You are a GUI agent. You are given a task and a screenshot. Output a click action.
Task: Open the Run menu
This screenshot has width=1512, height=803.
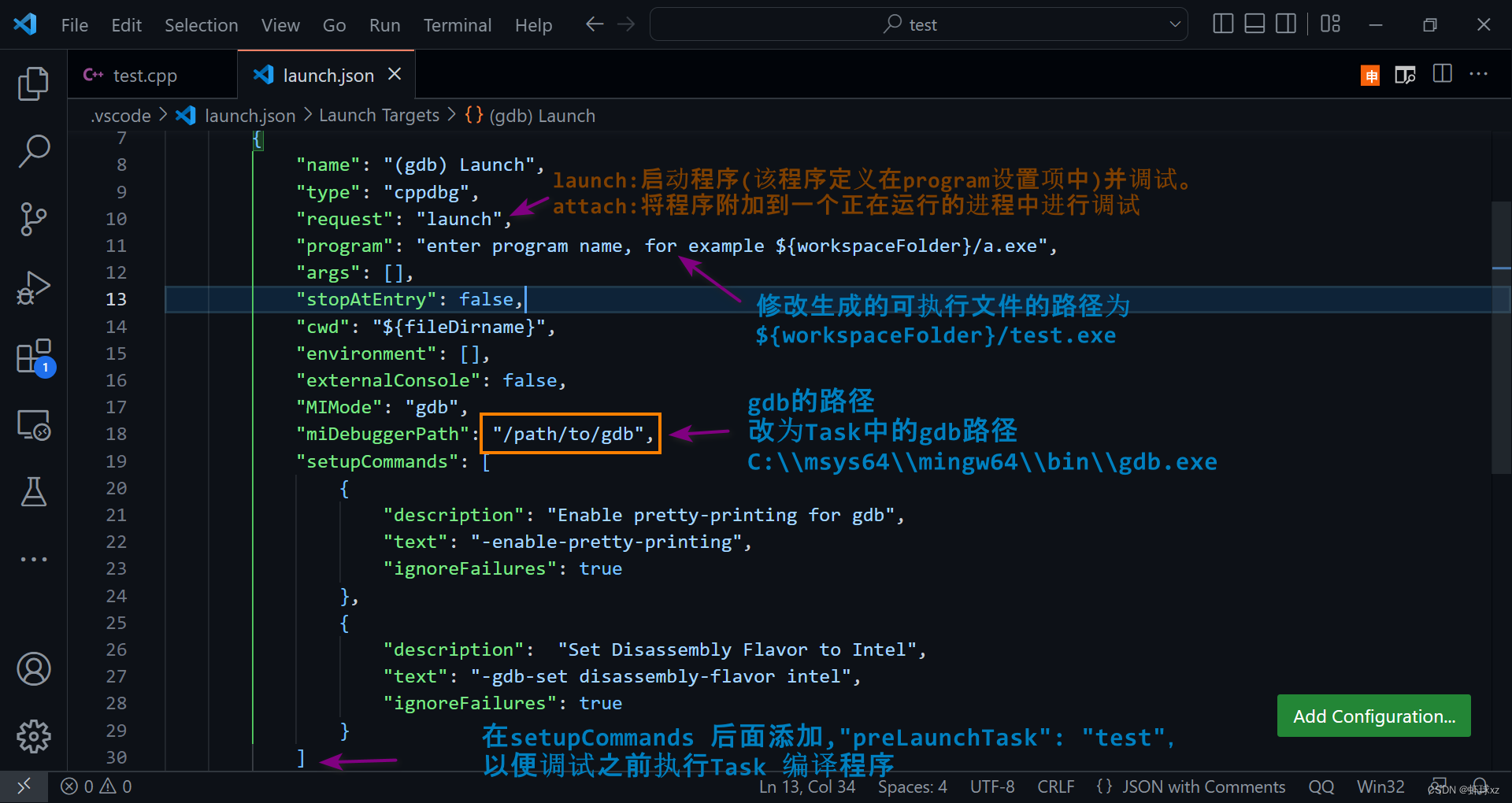pos(384,25)
